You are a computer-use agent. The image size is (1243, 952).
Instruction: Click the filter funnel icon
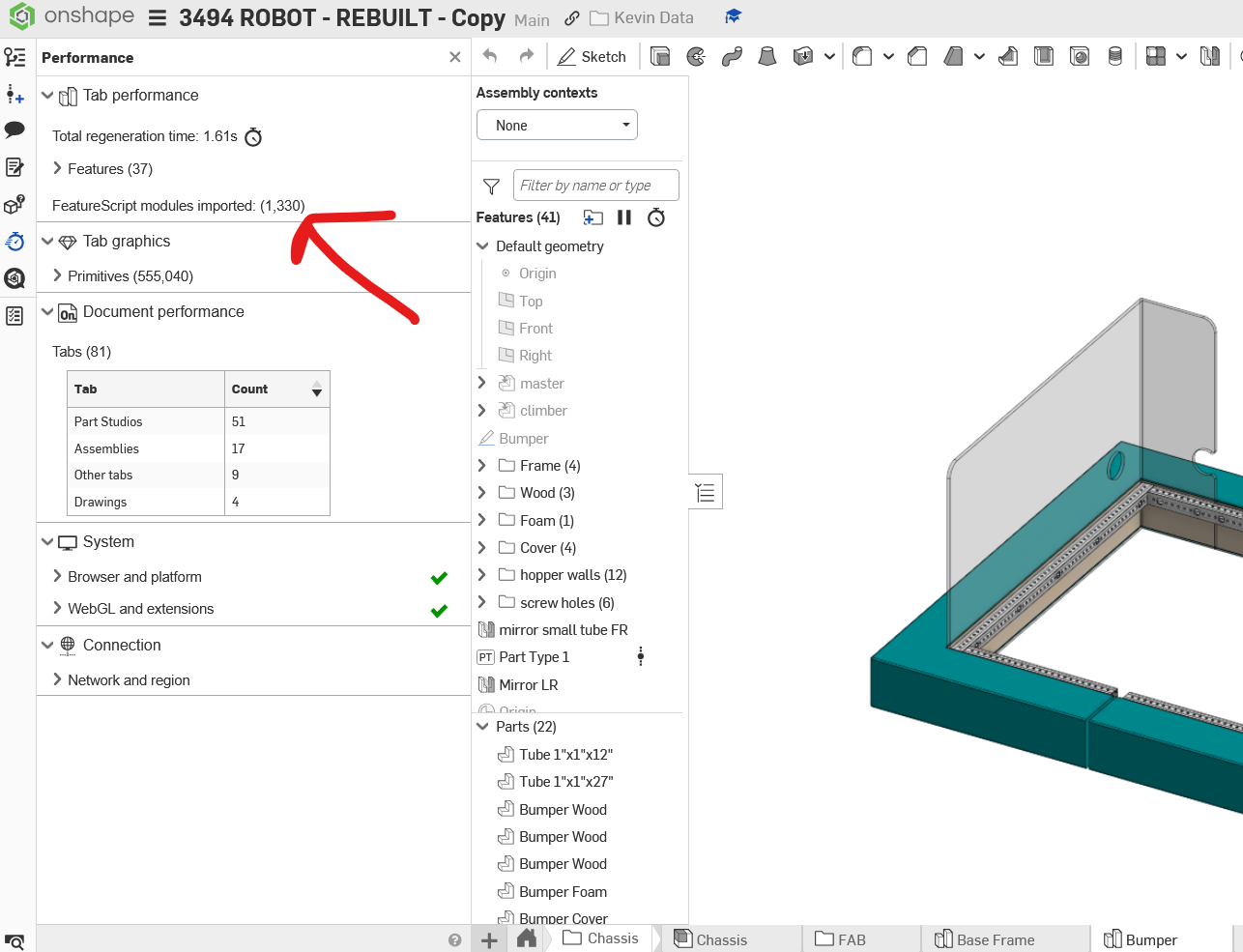491,186
